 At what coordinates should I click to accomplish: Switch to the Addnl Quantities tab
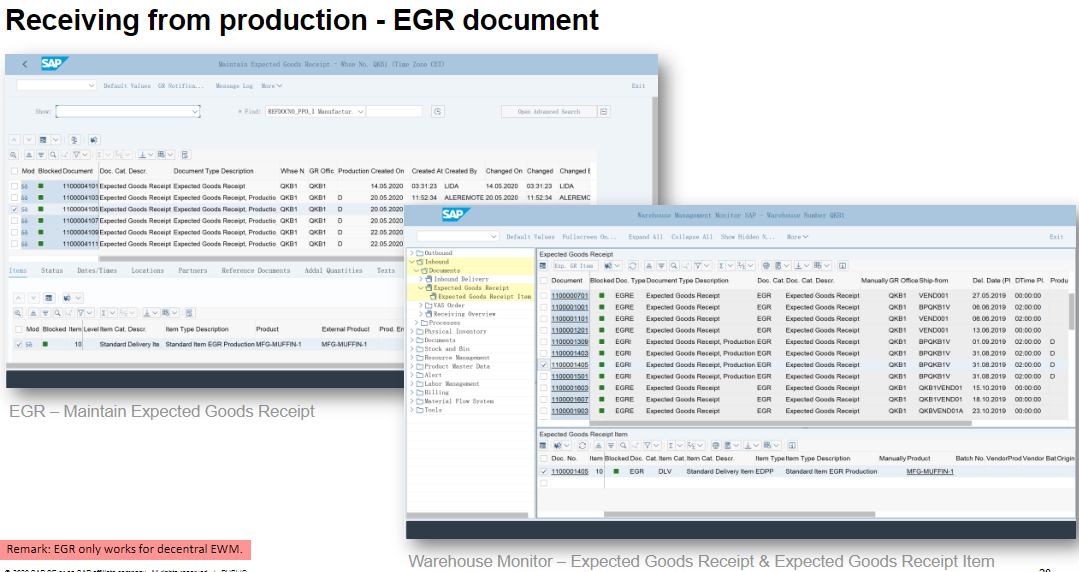pos(334,271)
